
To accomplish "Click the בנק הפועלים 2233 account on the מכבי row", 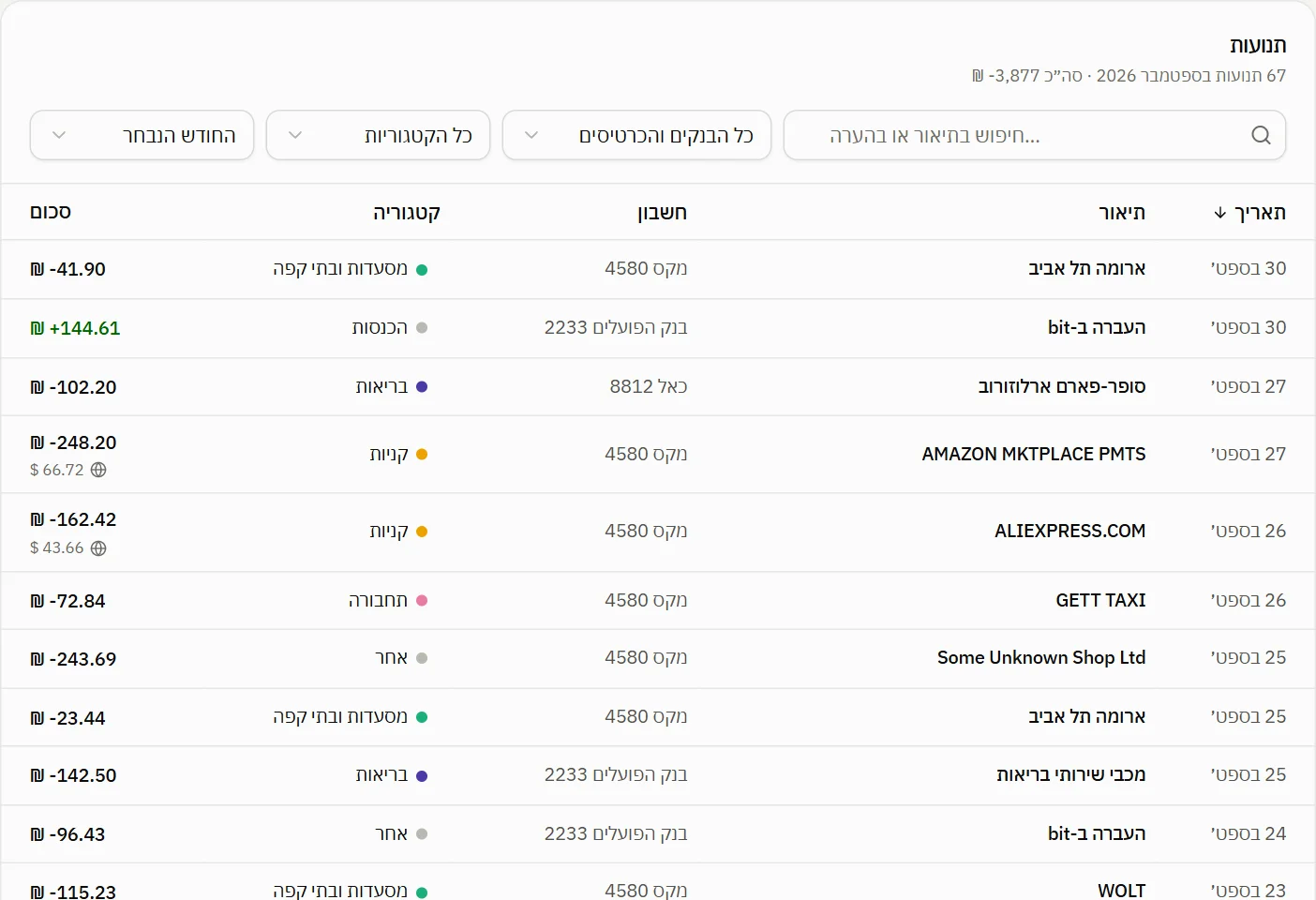I will click(x=616, y=774).
